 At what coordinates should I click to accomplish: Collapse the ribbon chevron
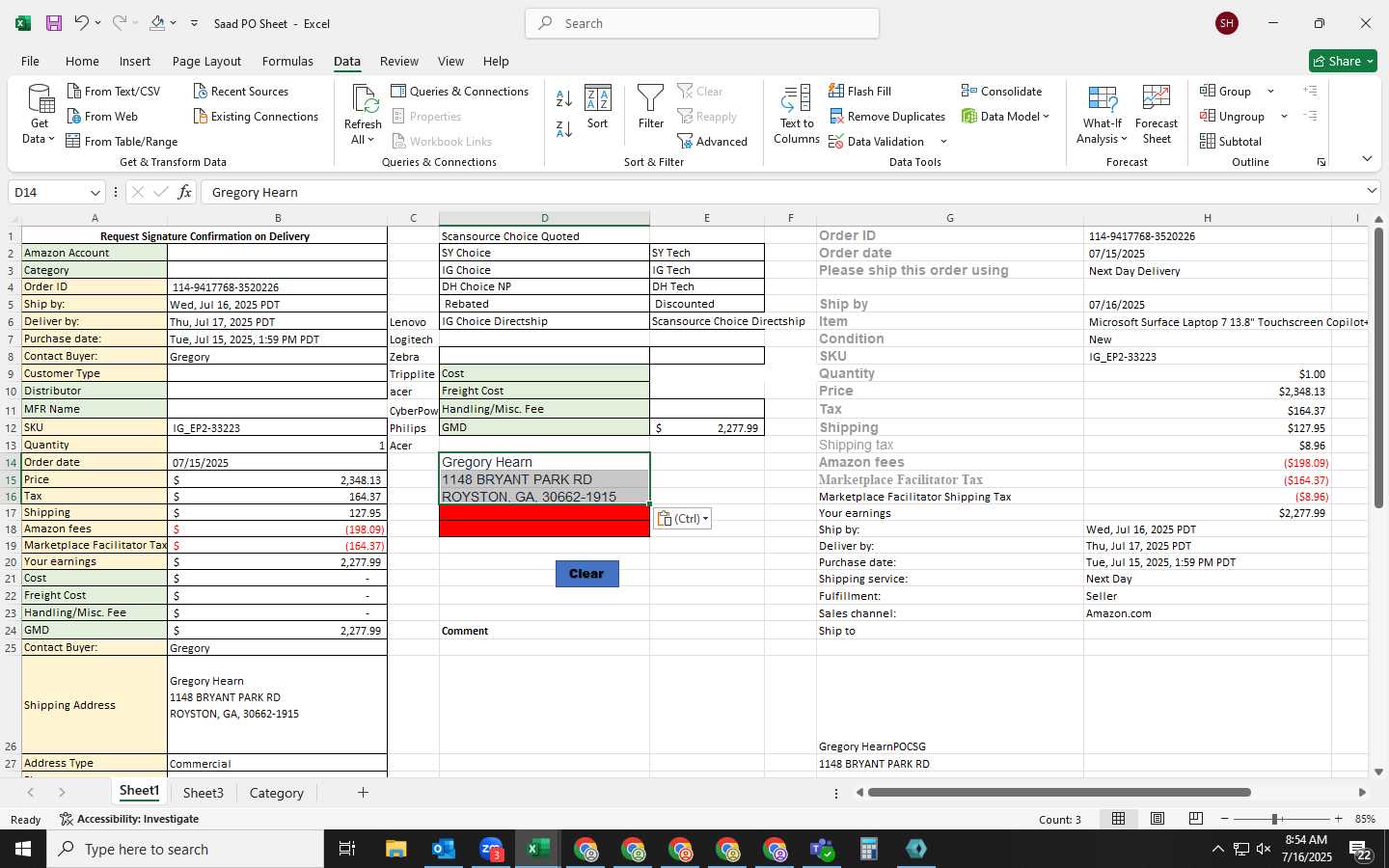[1367, 159]
